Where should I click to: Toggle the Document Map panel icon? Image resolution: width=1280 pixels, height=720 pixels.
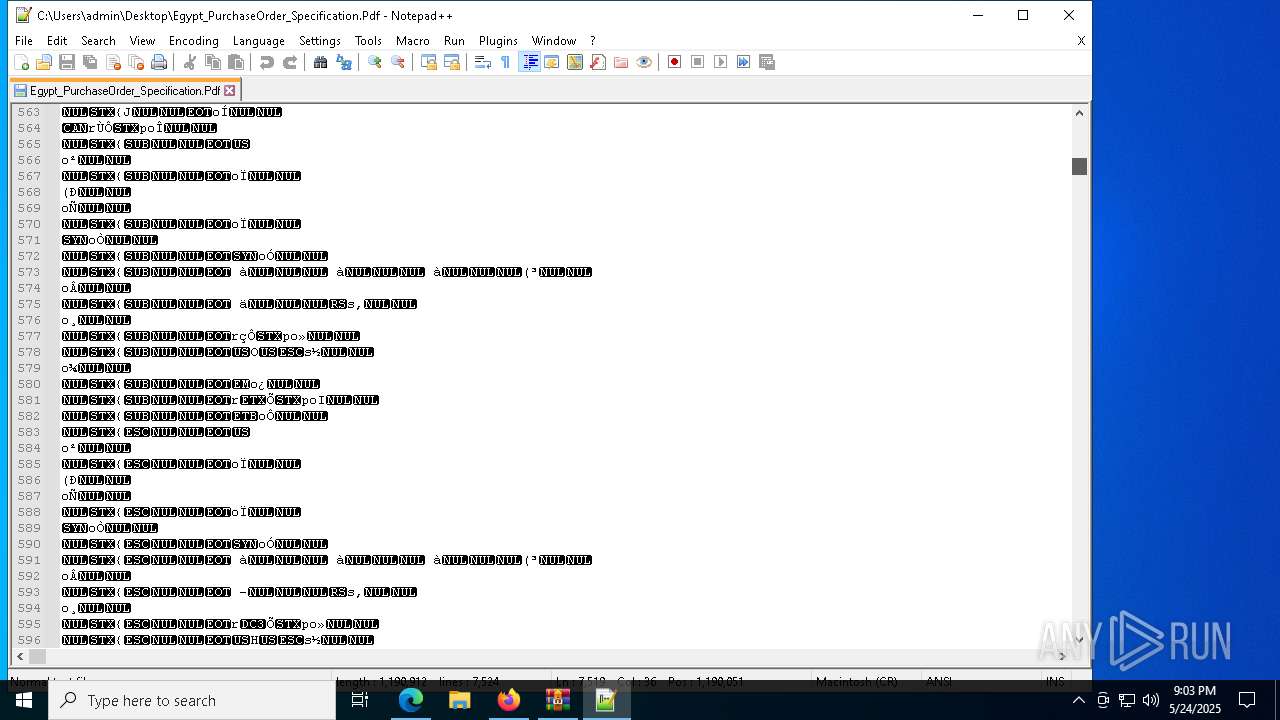point(575,62)
